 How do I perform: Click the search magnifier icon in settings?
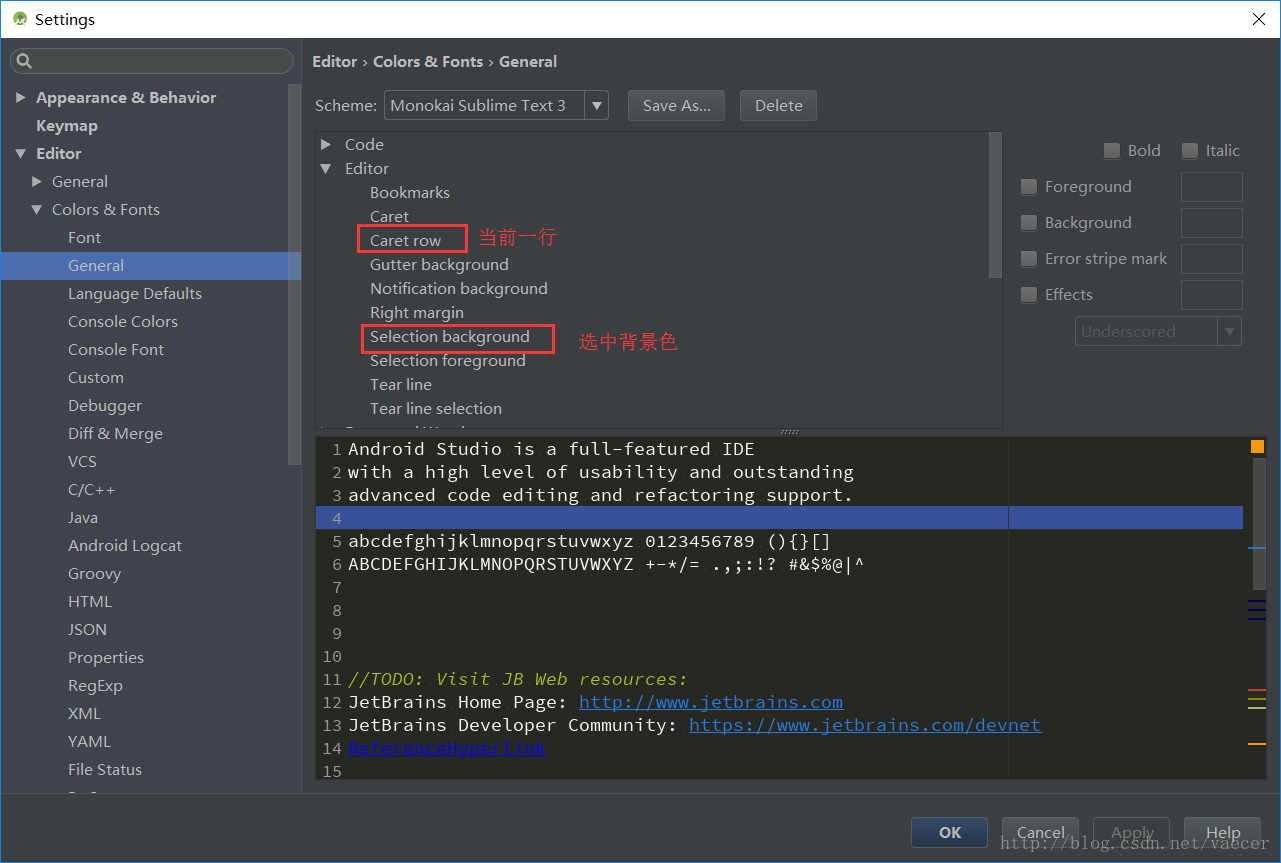(x=22, y=62)
